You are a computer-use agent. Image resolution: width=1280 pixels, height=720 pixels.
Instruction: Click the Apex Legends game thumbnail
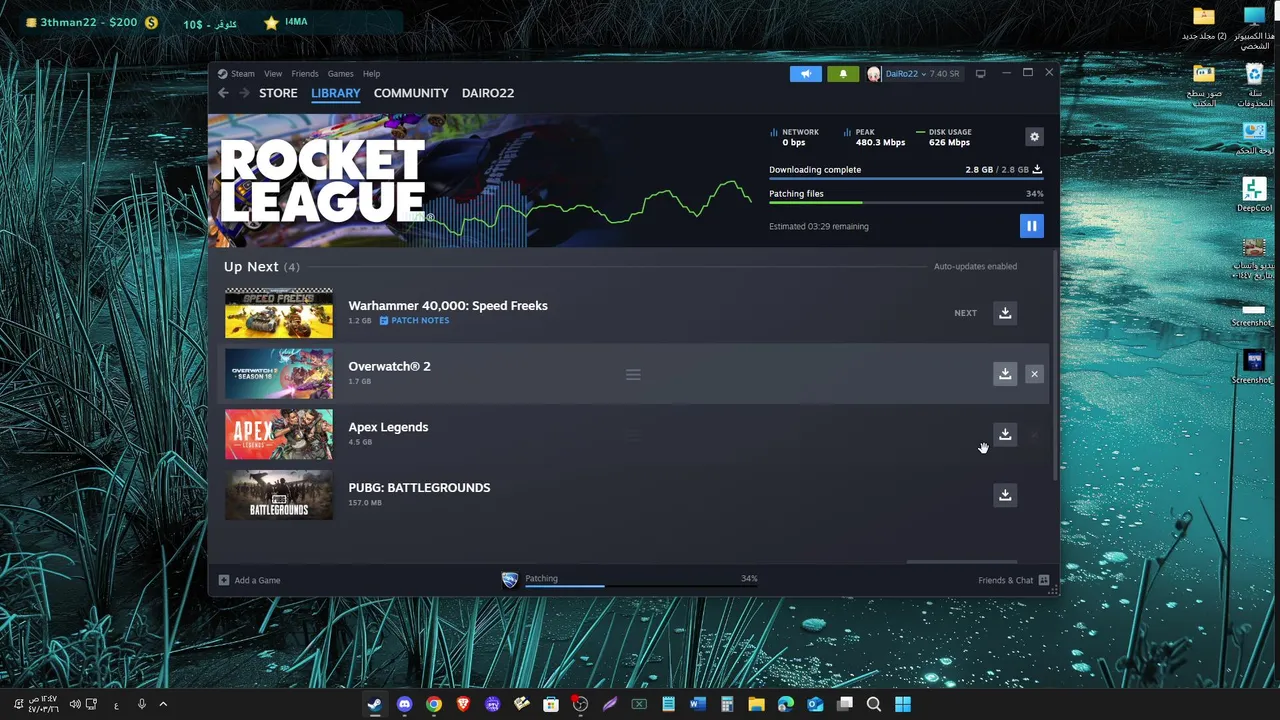pos(279,434)
